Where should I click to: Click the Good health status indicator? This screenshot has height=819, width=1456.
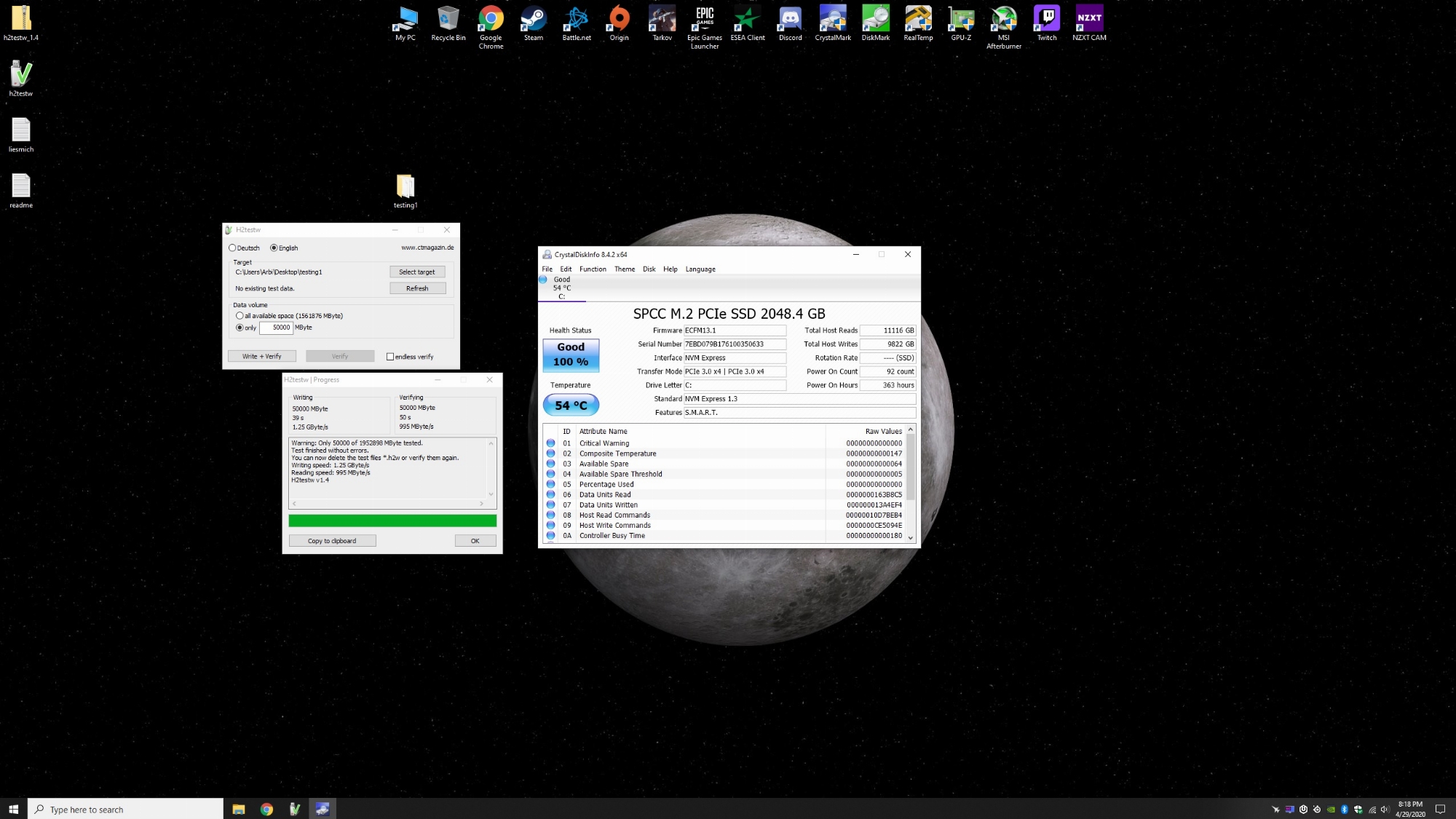pyautogui.click(x=571, y=355)
